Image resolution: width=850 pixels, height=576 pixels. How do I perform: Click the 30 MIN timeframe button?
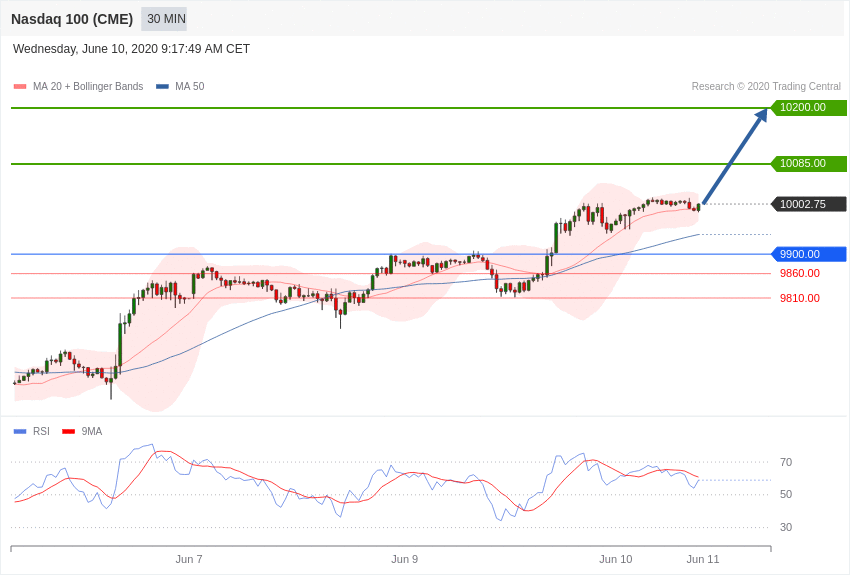pos(166,19)
